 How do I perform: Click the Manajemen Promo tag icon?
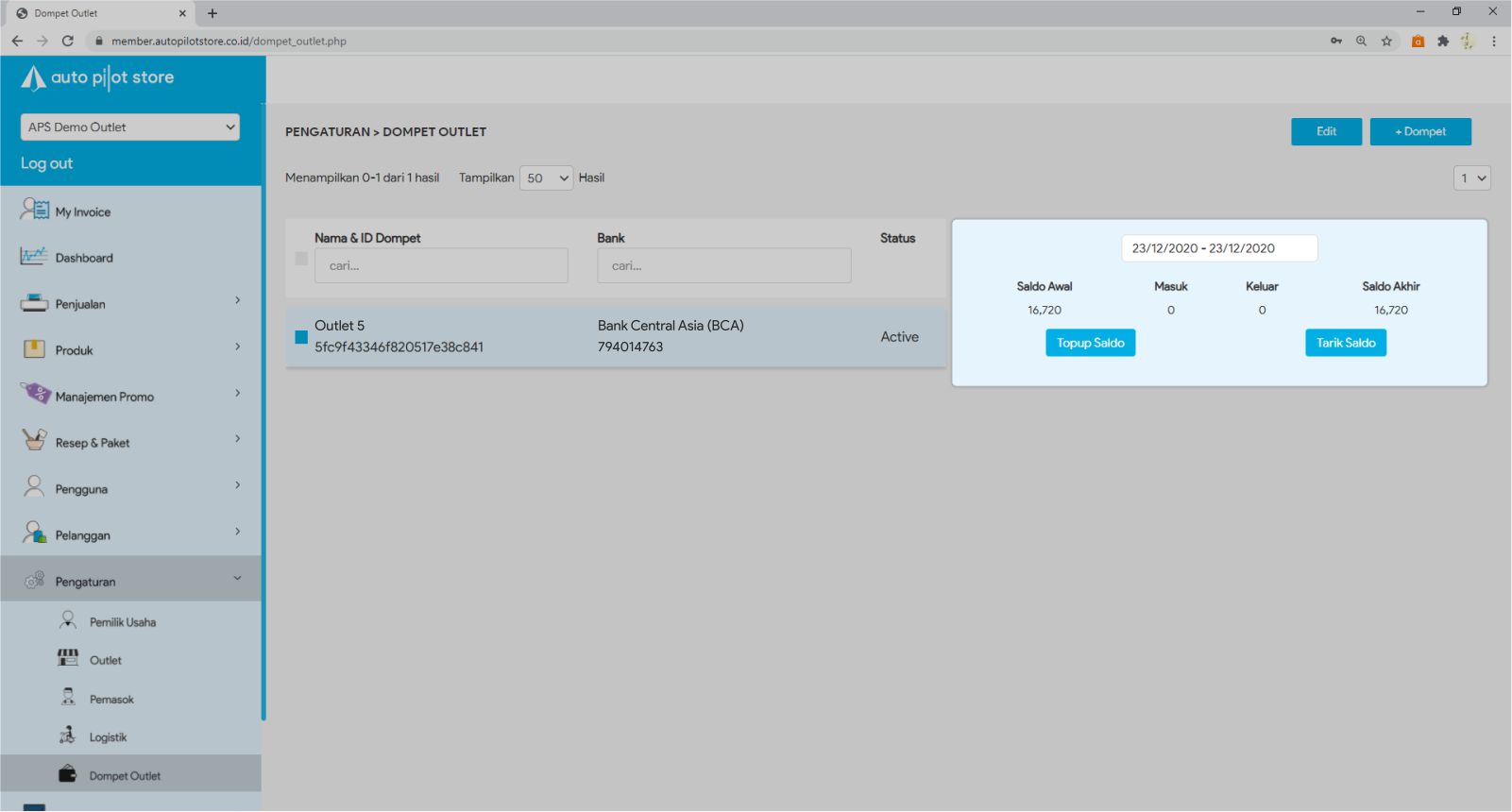(36, 394)
